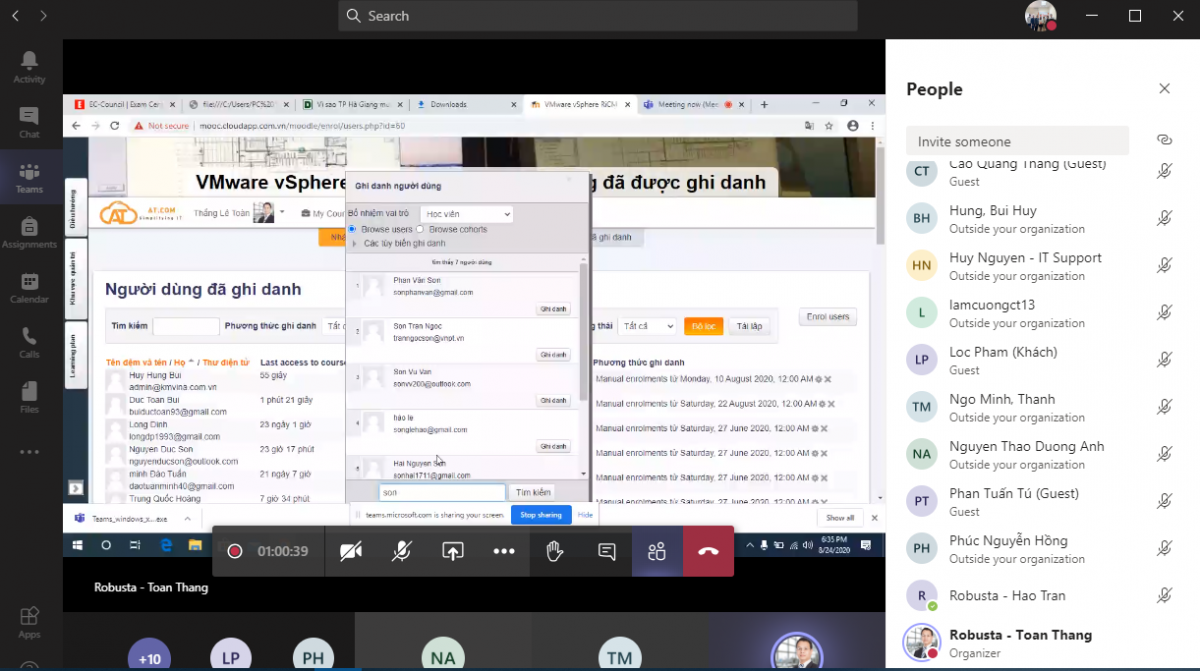Viewport: 1200px width, 671px height.
Task: Switch to Meeting now browser tab
Action: coord(692,104)
